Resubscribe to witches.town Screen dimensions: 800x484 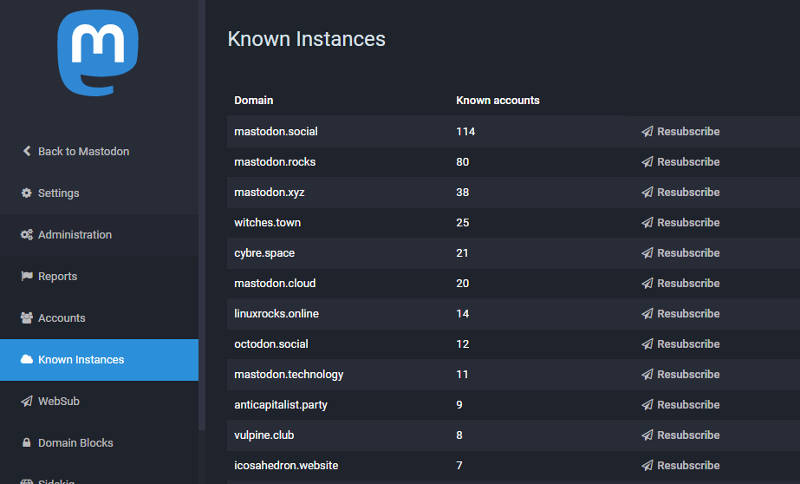point(681,222)
